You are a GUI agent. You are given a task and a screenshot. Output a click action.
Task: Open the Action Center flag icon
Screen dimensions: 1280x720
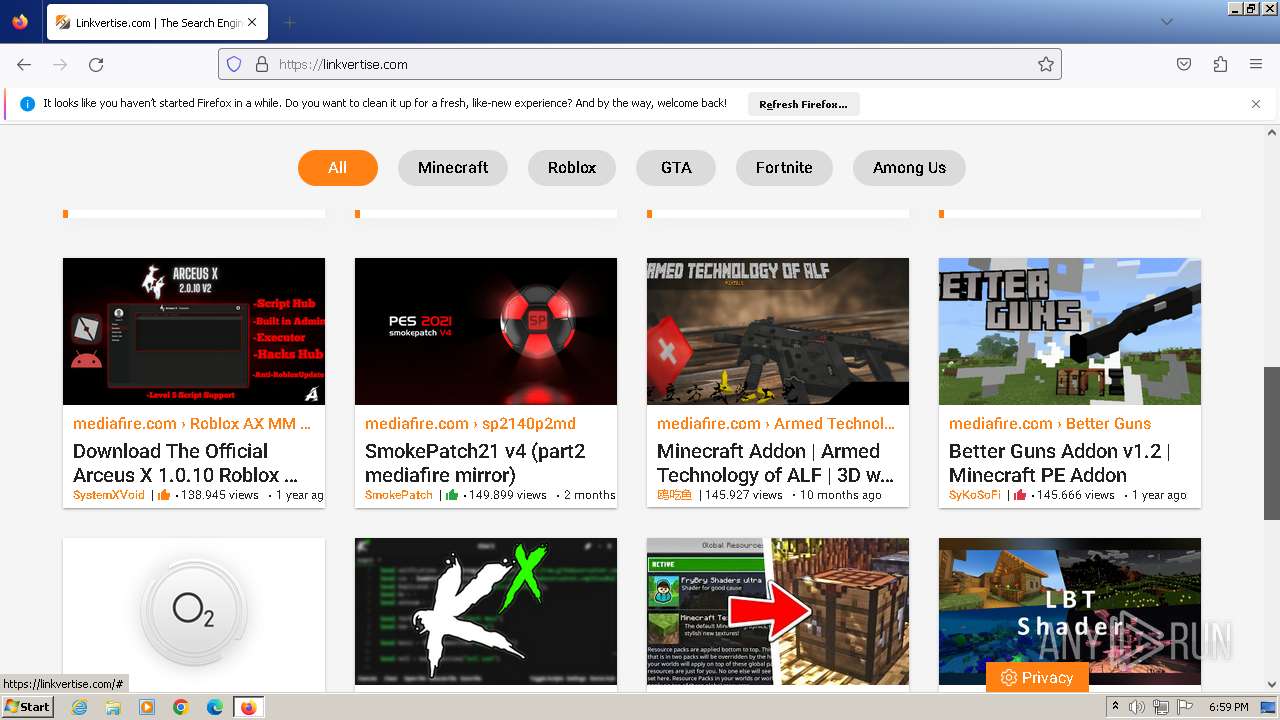[x=1184, y=707]
